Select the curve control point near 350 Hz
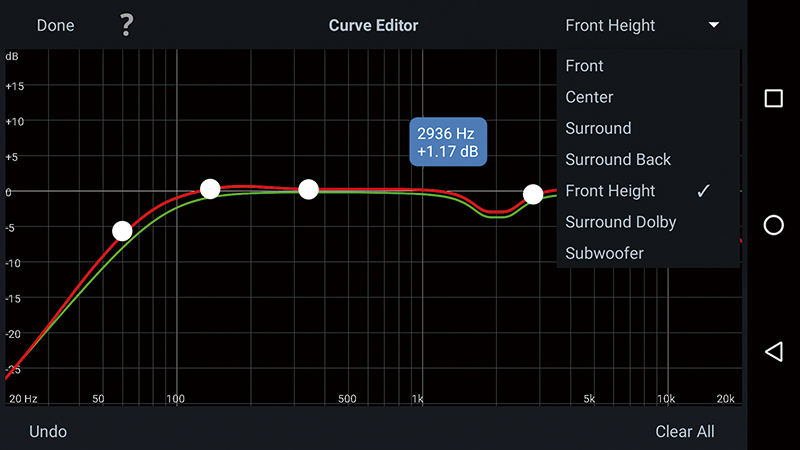800x450 pixels. (x=308, y=189)
